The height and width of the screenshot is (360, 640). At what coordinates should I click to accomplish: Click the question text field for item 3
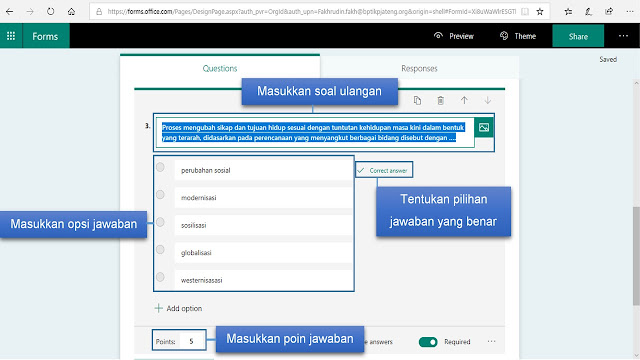click(x=314, y=133)
